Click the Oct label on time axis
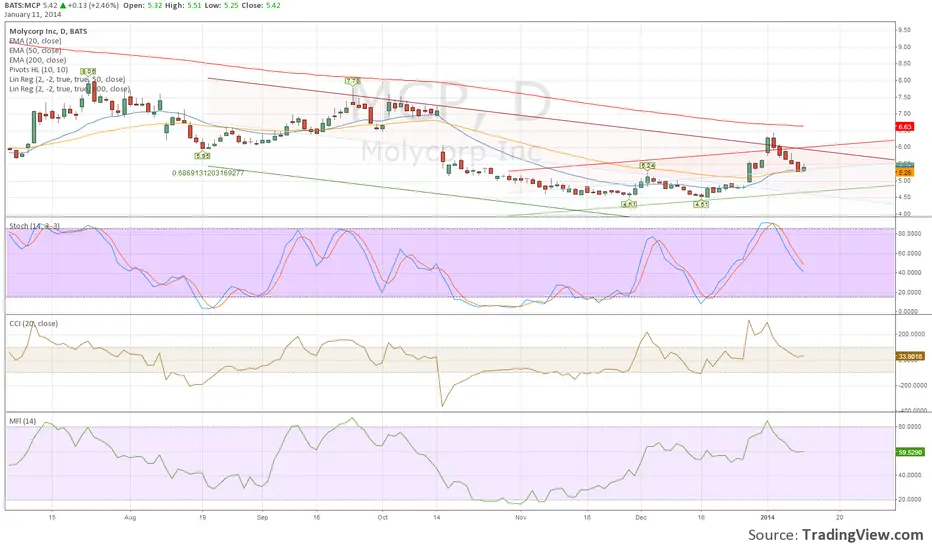Screen dimensions: 932x550 pyautogui.click(x=383, y=518)
